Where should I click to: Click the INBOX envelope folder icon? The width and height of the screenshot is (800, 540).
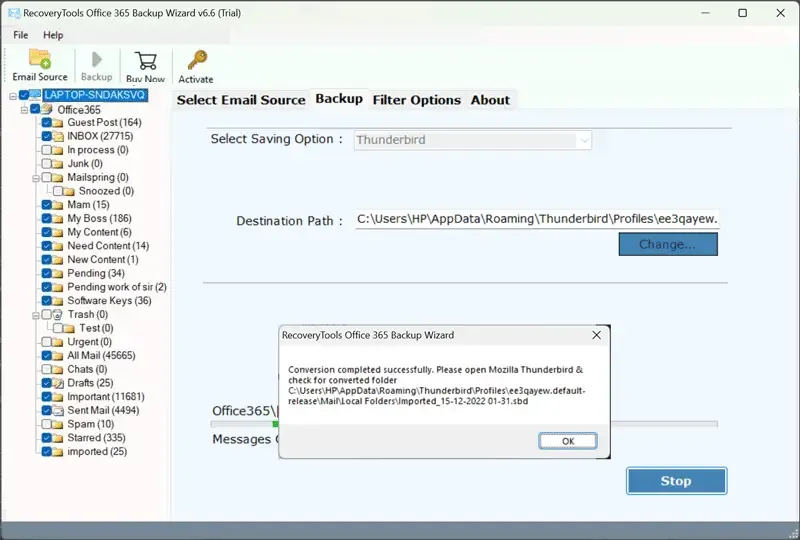(58, 136)
